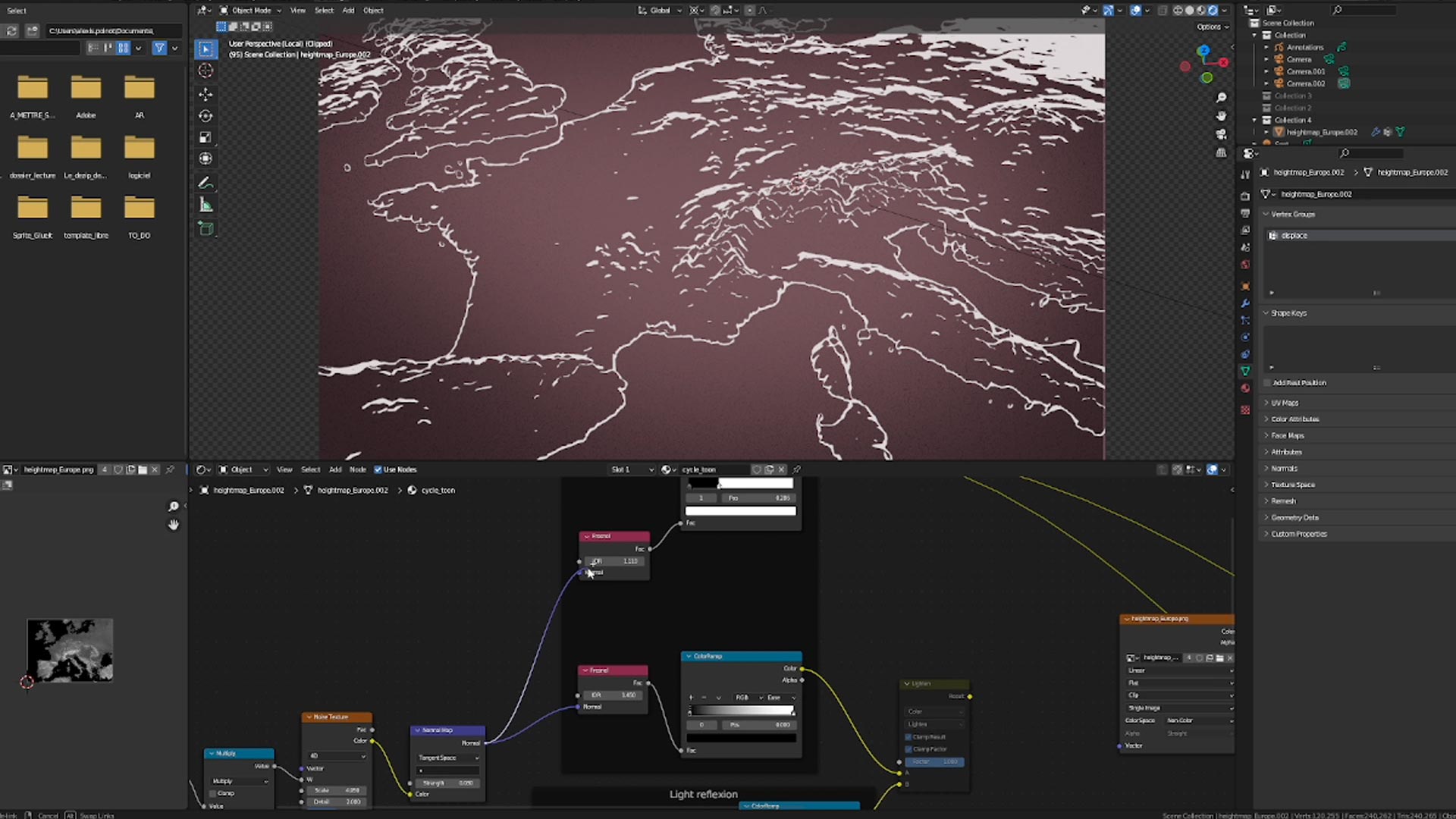
Task: Open the node editor Add menu
Action: (335, 470)
